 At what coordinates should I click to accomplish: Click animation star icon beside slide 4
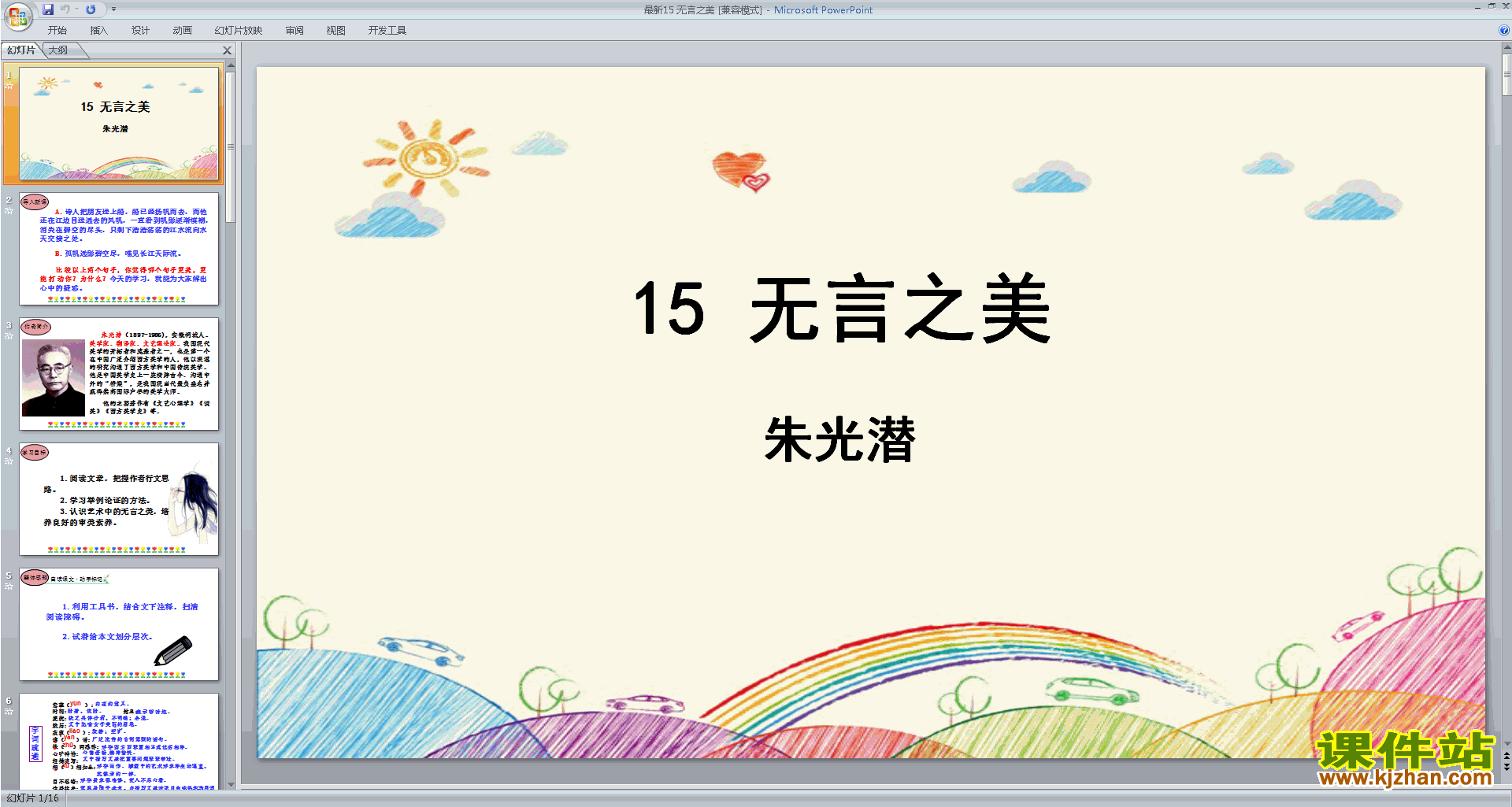point(9,461)
